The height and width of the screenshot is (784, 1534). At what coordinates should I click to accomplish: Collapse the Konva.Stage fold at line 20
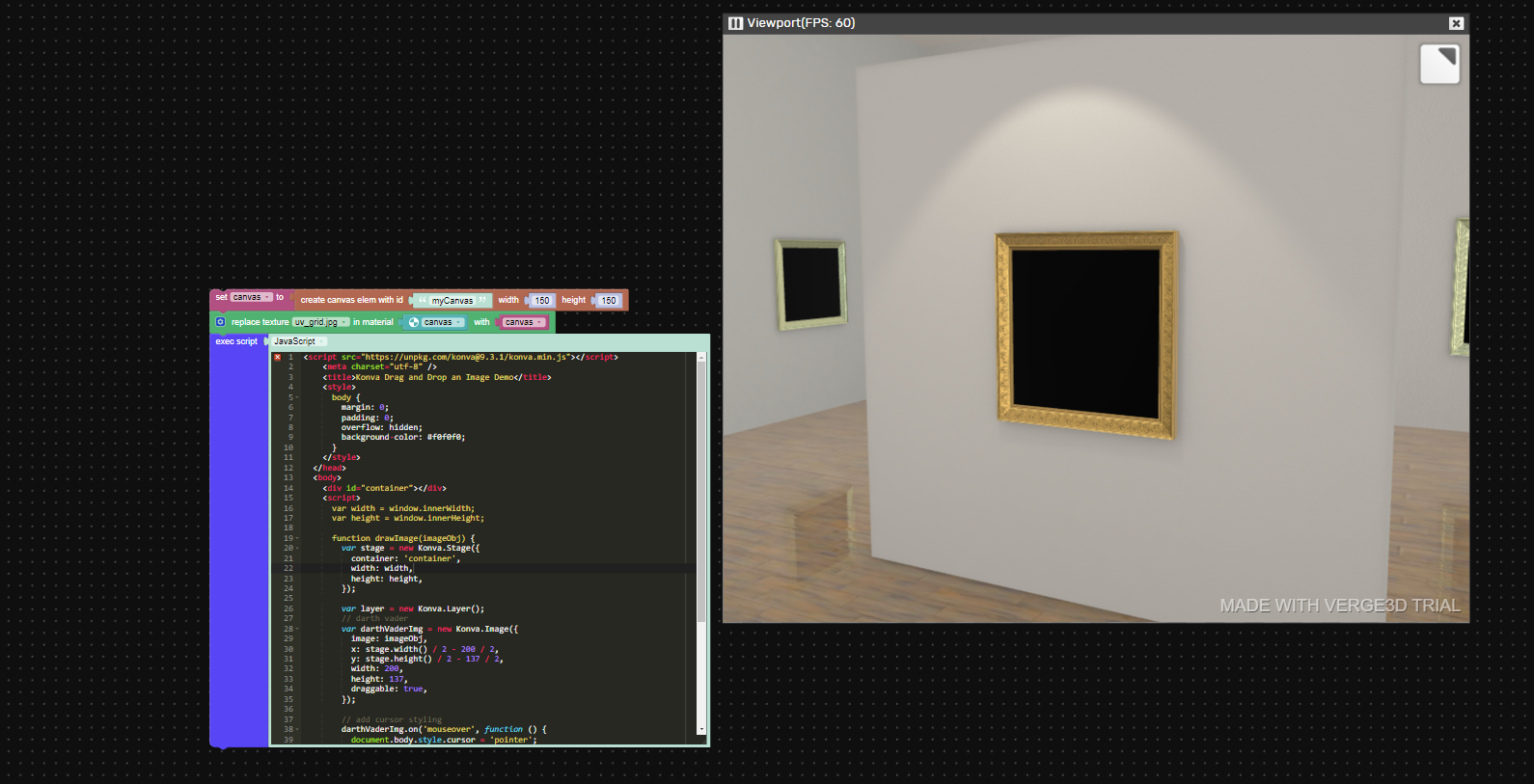[297, 548]
